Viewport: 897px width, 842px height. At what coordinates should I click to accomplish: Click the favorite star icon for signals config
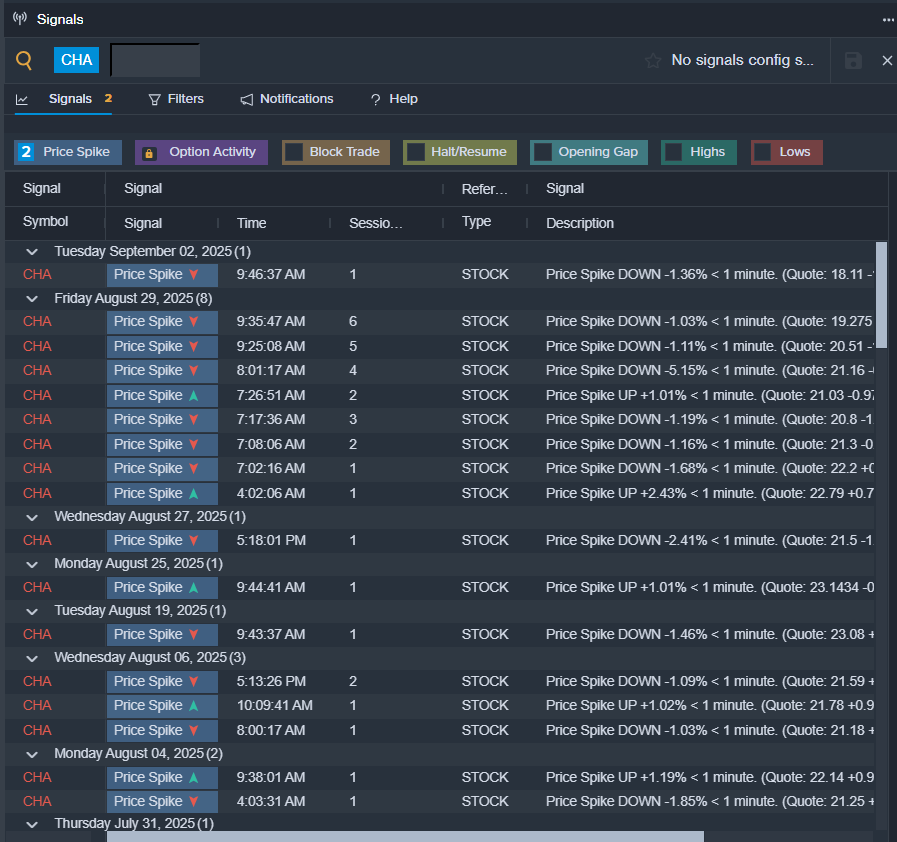point(653,61)
